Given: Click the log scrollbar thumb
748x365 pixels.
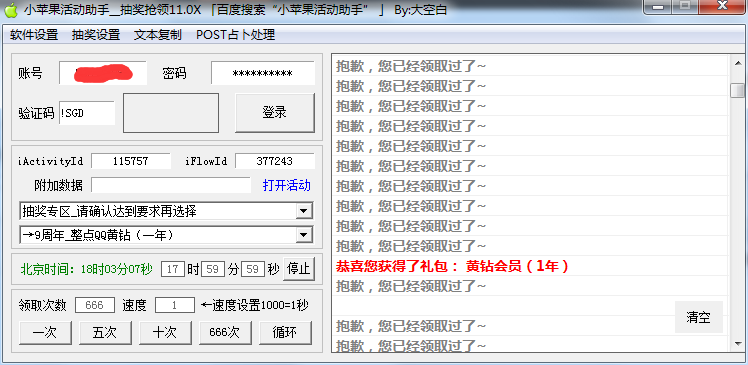Looking at the screenshot, I should [x=737, y=90].
